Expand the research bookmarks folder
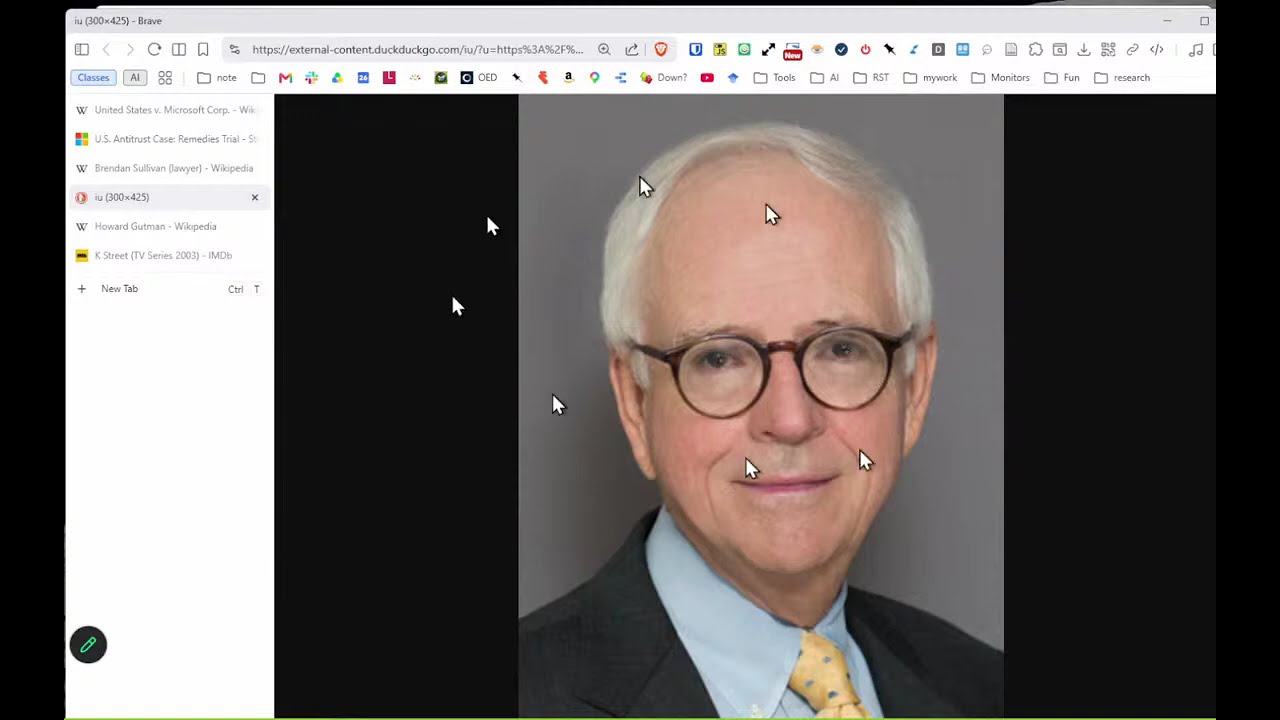Image resolution: width=1280 pixels, height=720 pixels. (x=1122, y=77)
